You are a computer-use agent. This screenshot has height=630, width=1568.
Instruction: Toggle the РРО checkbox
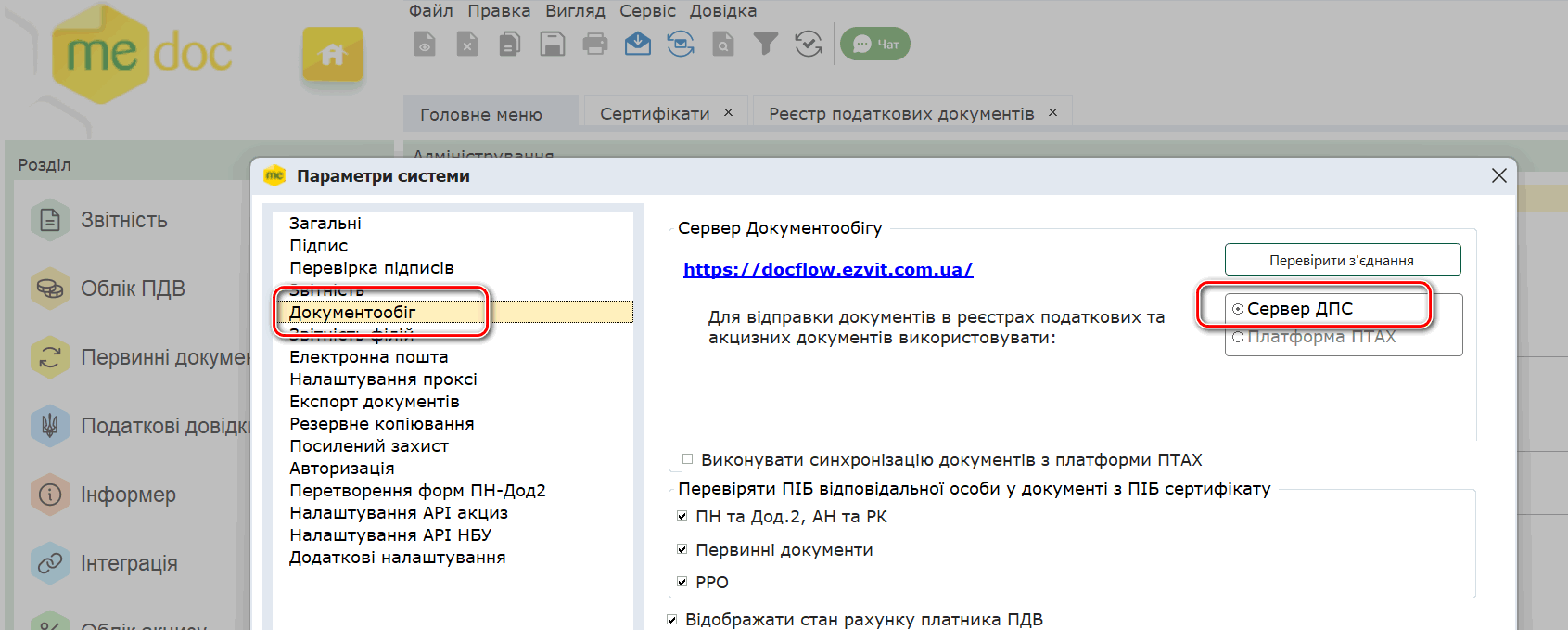[682, 583]
